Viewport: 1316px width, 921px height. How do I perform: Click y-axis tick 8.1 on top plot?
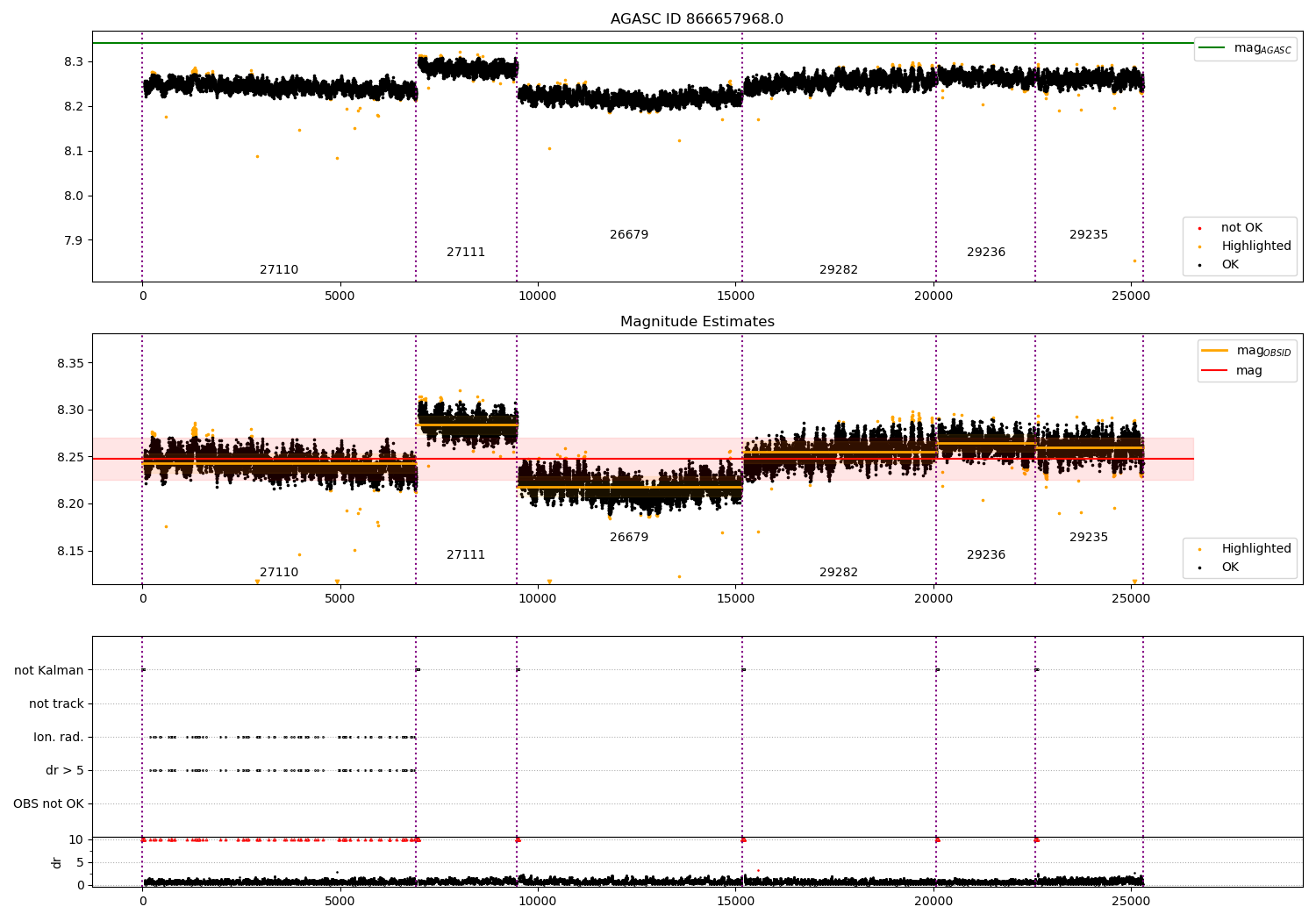(74, 152)
